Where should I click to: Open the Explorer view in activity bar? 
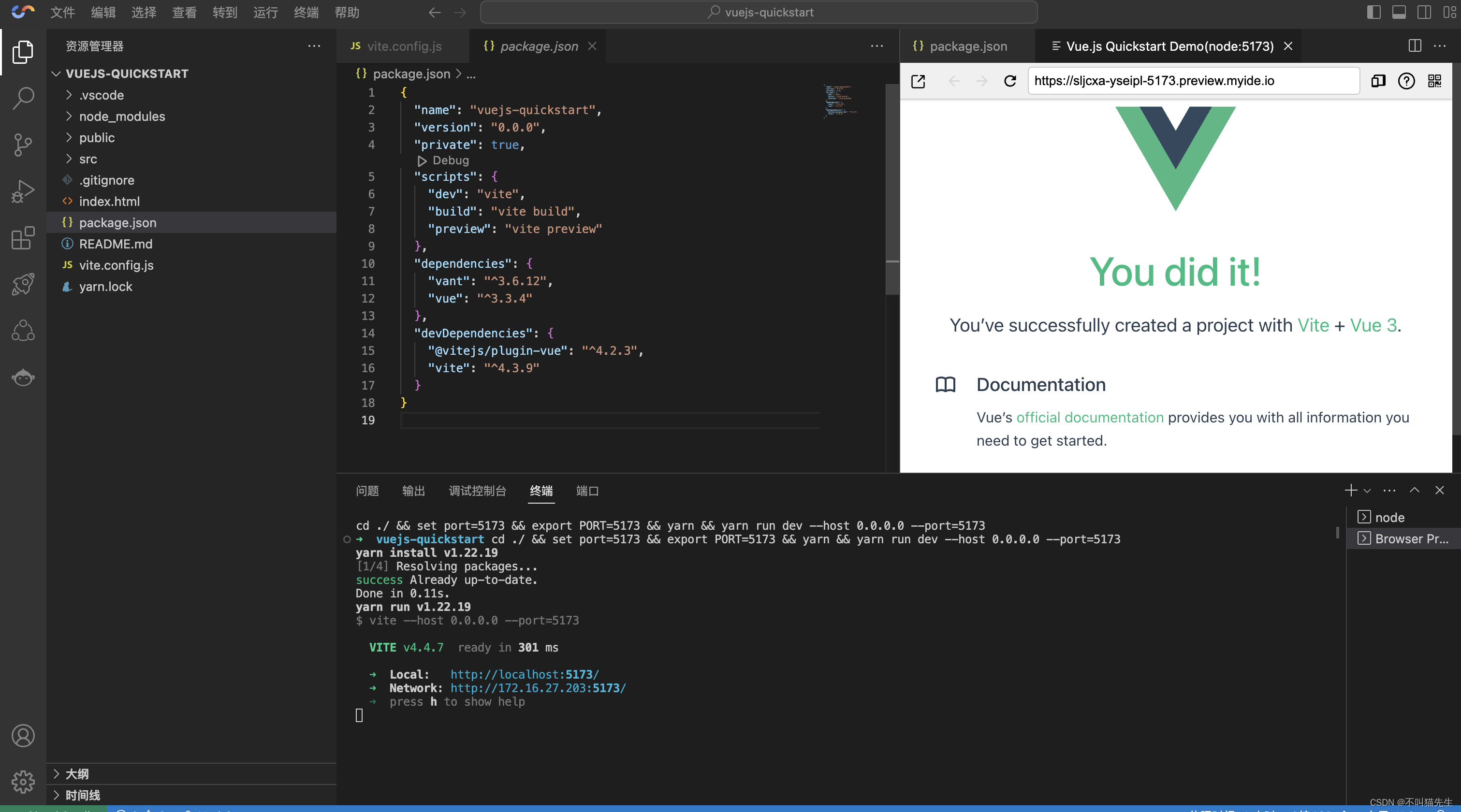tap(23, 52)
